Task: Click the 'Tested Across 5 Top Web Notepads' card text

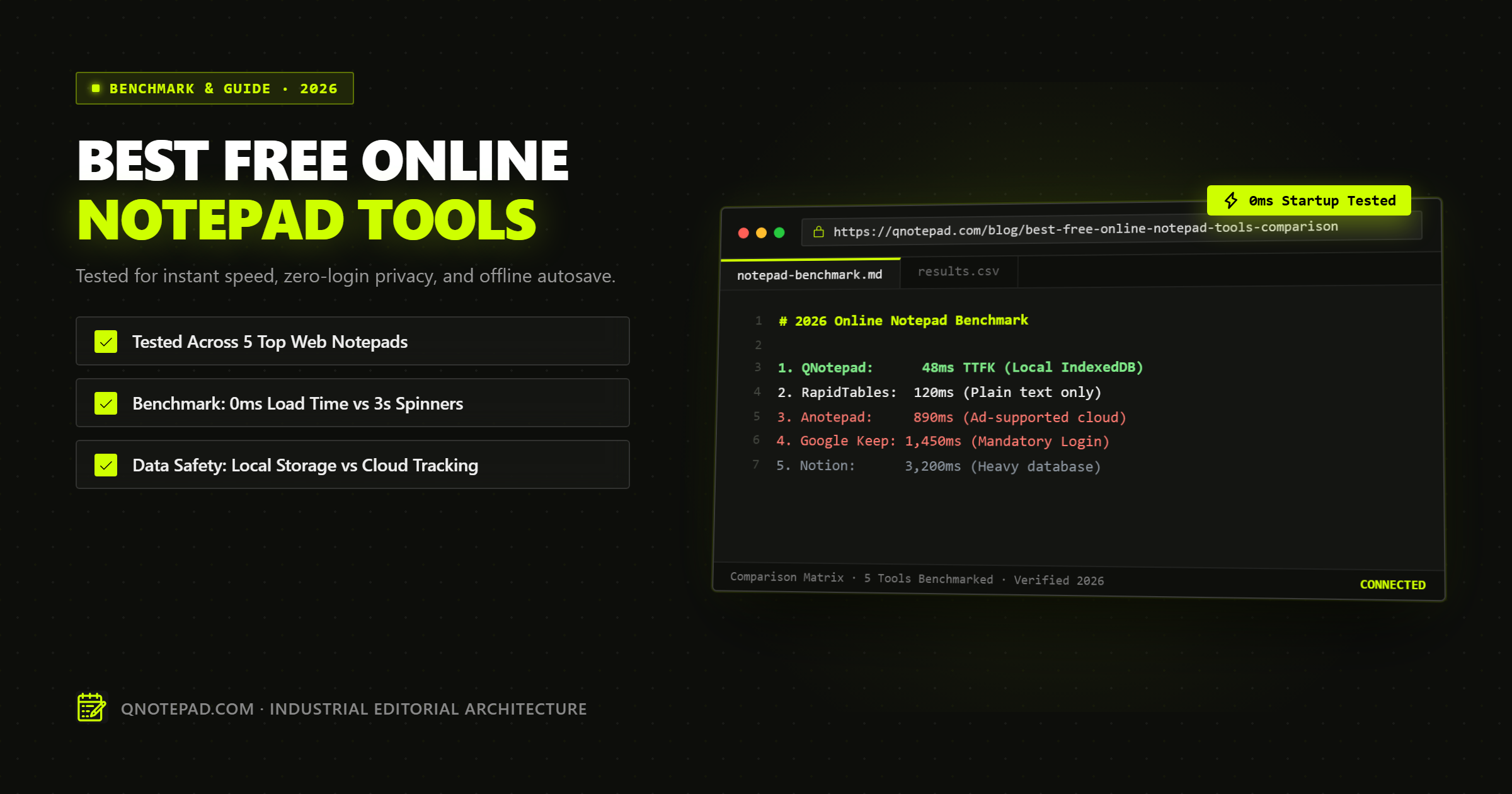Action: (x=270, y=342)
